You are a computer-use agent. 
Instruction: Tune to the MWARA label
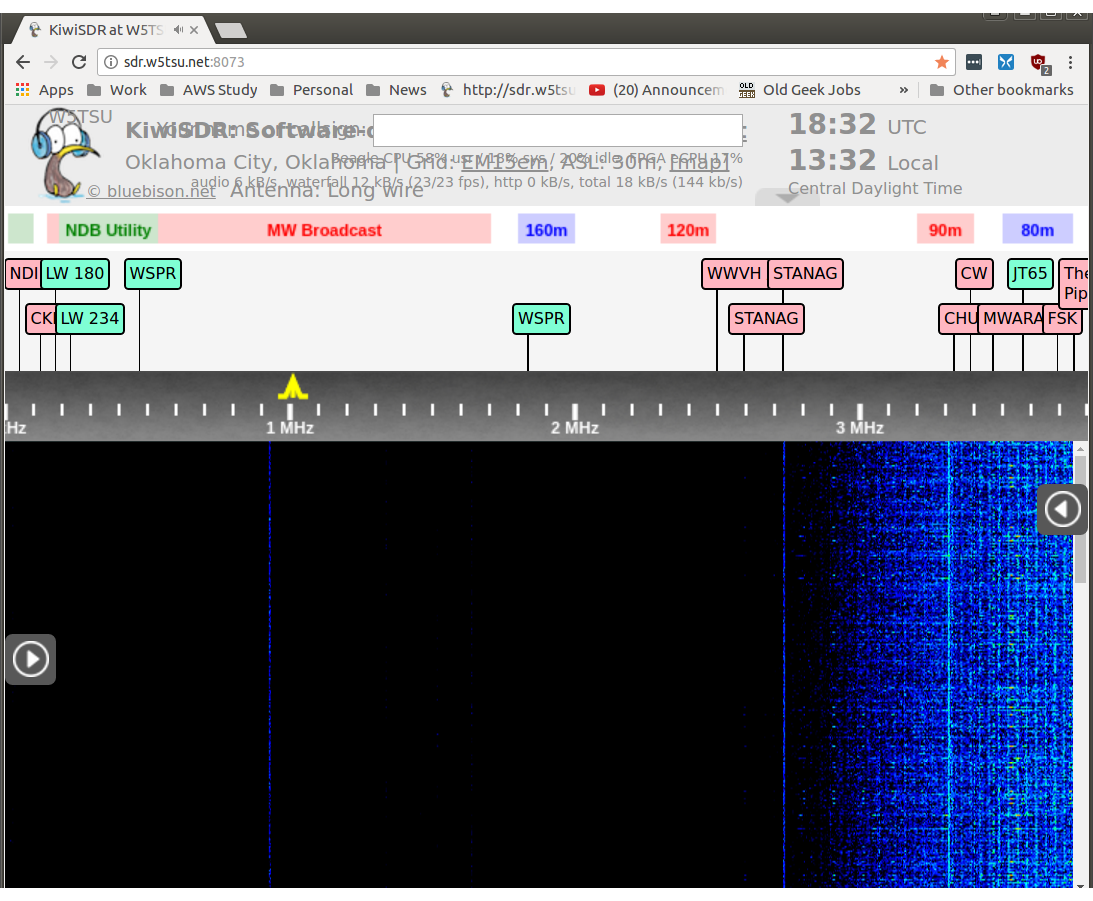tap(1011, 319)
